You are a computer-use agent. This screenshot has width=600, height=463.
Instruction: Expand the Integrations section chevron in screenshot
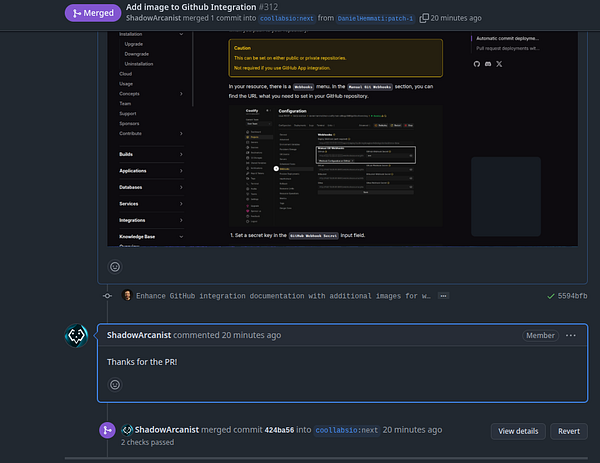point(181,220)
